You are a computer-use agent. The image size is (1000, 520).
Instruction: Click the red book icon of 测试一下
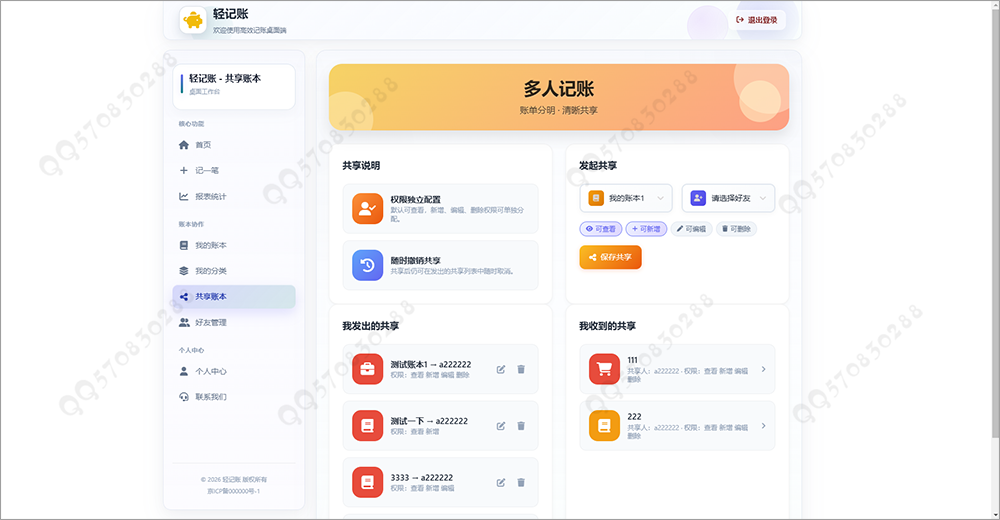[x=367, y=426]
